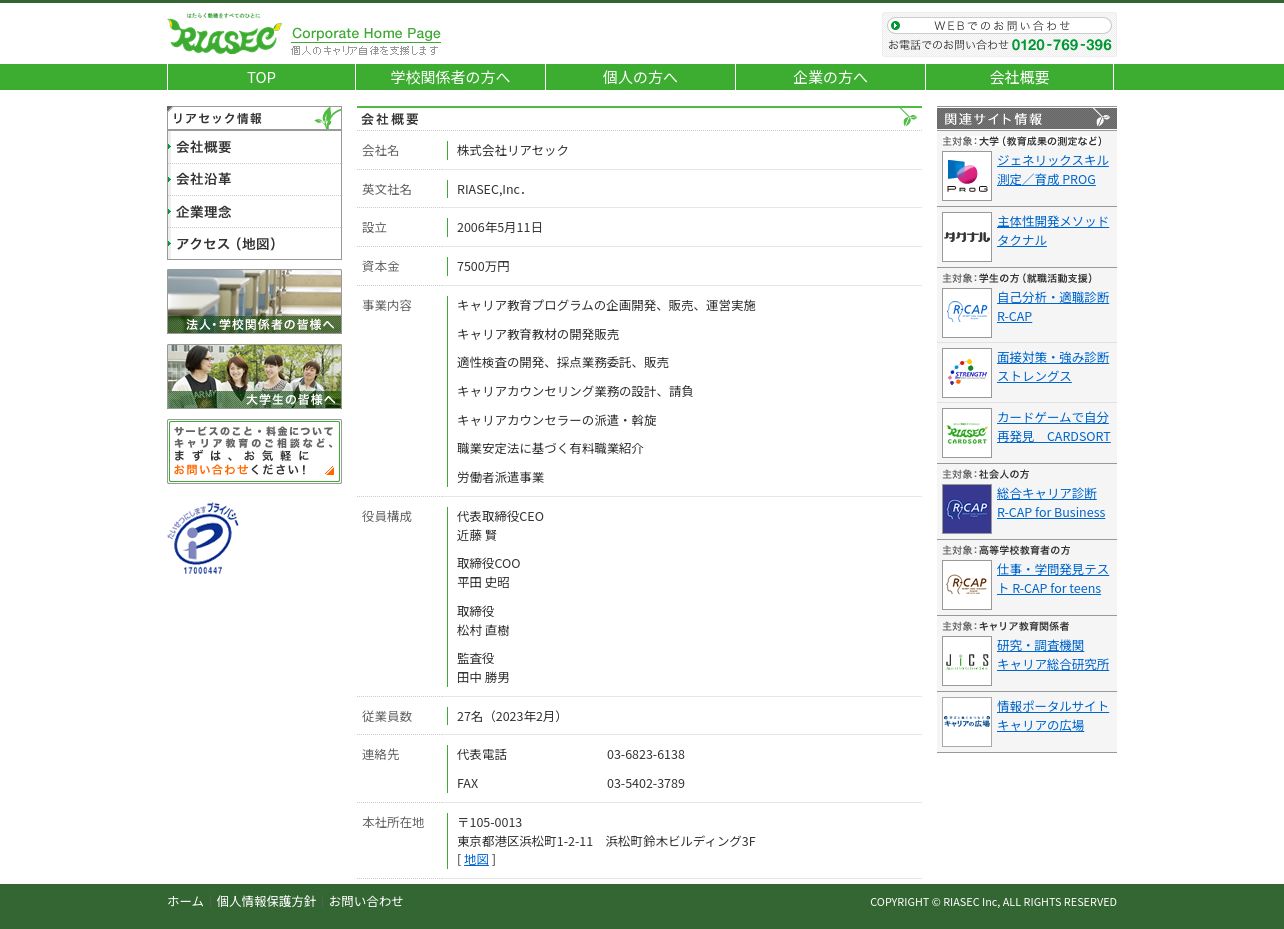Click the phone number 0120-769-396
This screenshot has height=929, width=1284.
1062,45
